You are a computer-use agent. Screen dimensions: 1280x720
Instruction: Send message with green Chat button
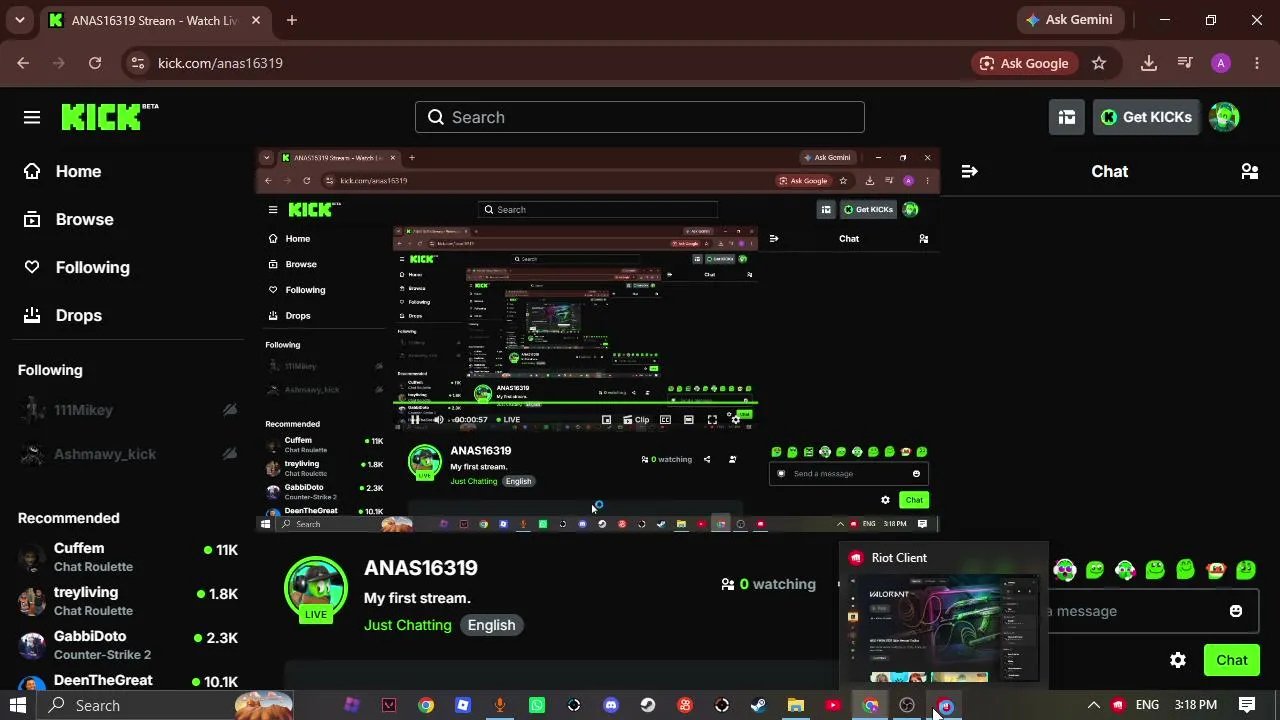point(1232,660)
